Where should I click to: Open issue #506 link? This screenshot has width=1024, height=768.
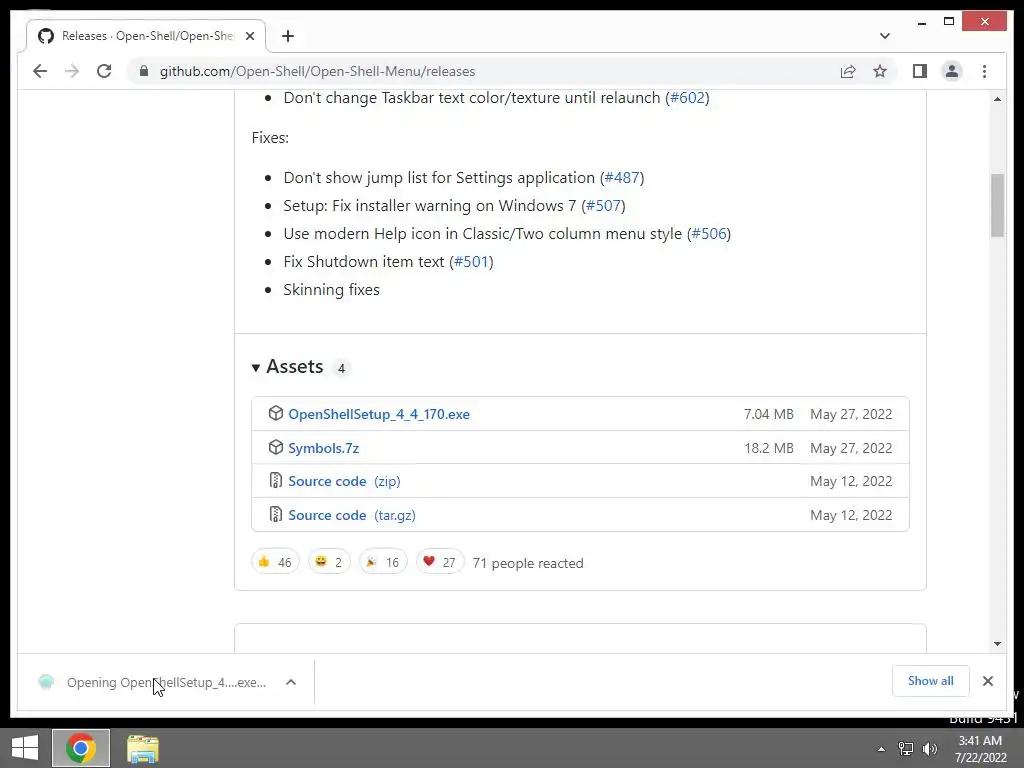(x=709, y=234)
